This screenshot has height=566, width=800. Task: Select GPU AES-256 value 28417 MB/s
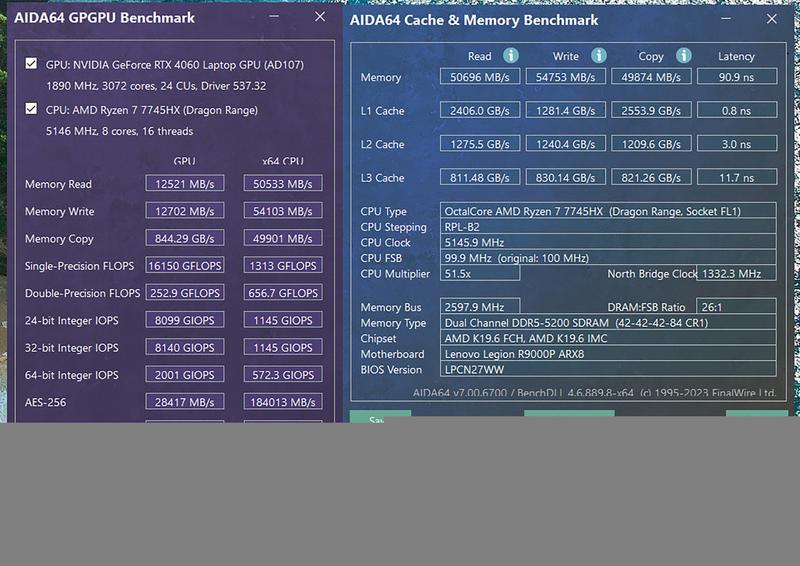[x=185, y=402]
